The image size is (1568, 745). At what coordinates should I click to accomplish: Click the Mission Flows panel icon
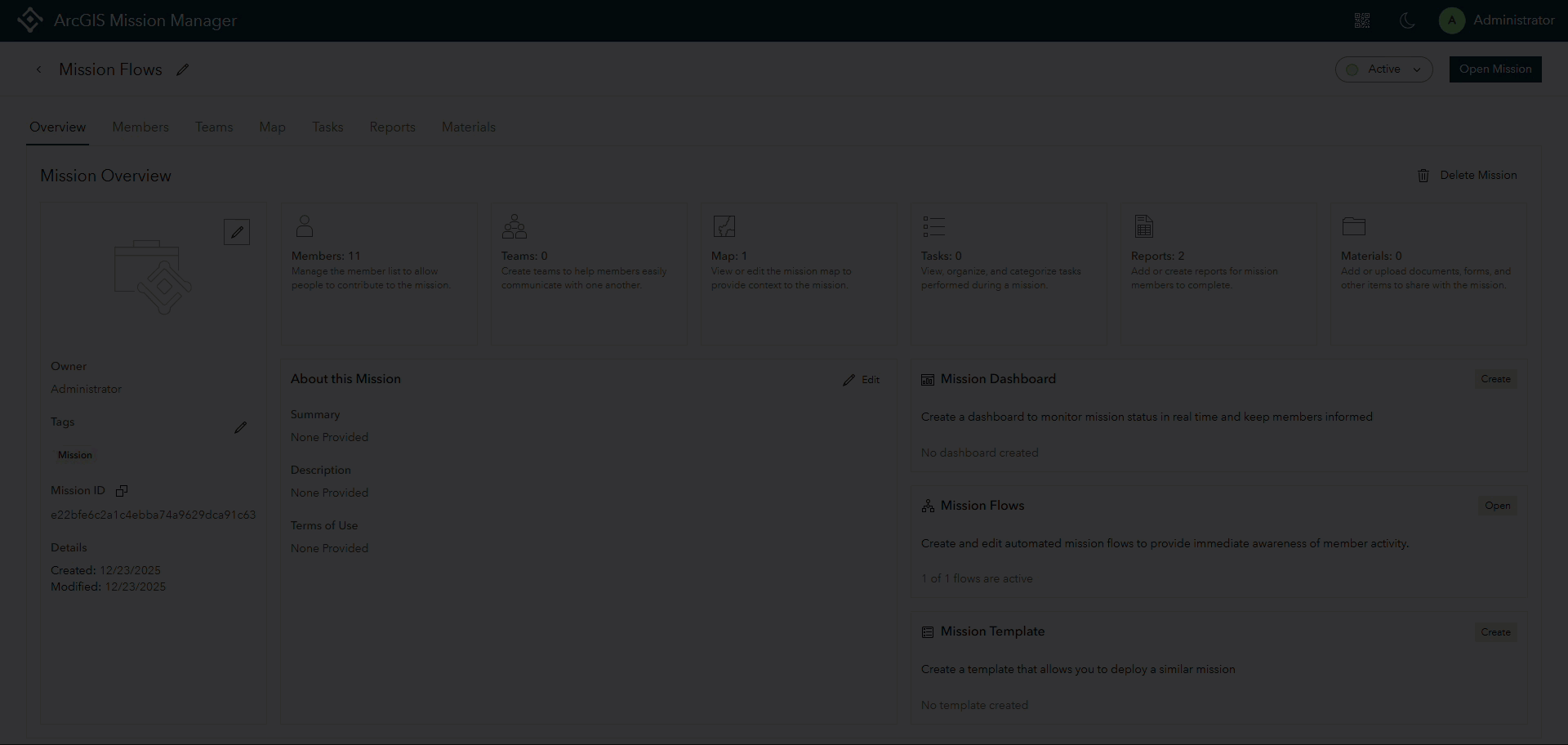point(928,506)
